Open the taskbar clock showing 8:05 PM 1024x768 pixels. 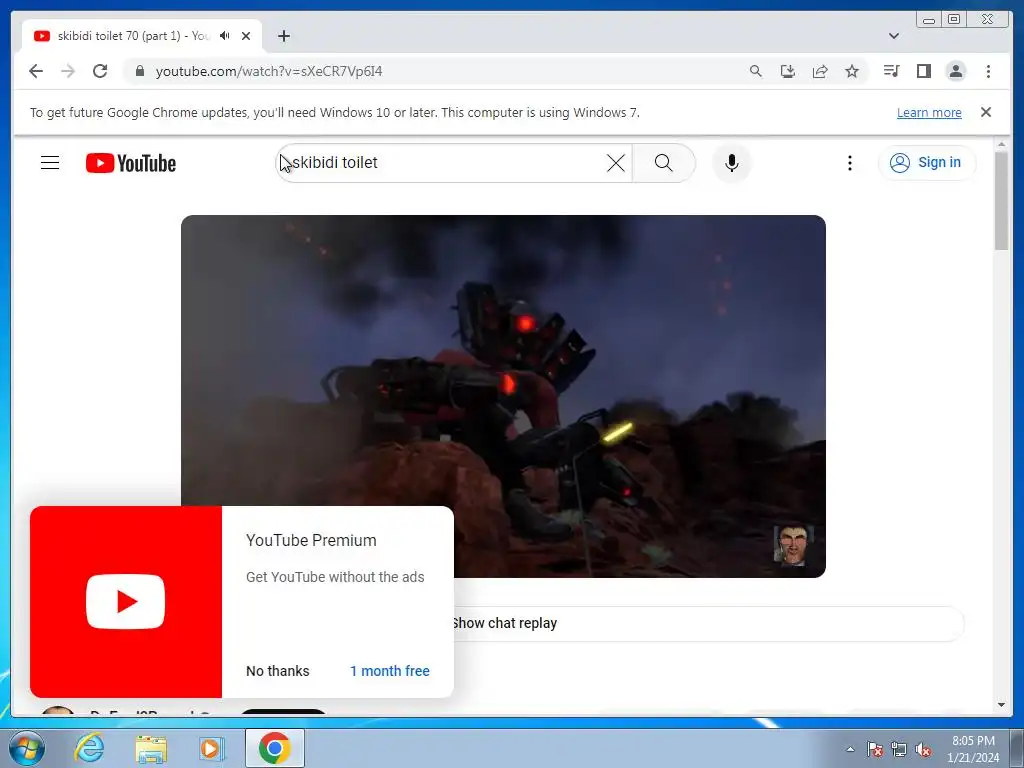point(973,749)
